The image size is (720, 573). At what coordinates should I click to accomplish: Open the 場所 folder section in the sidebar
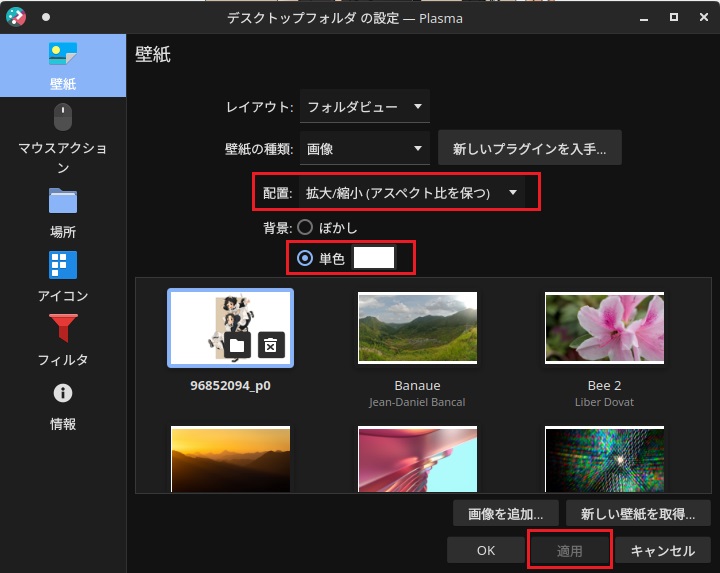click(x=63, y=213)
